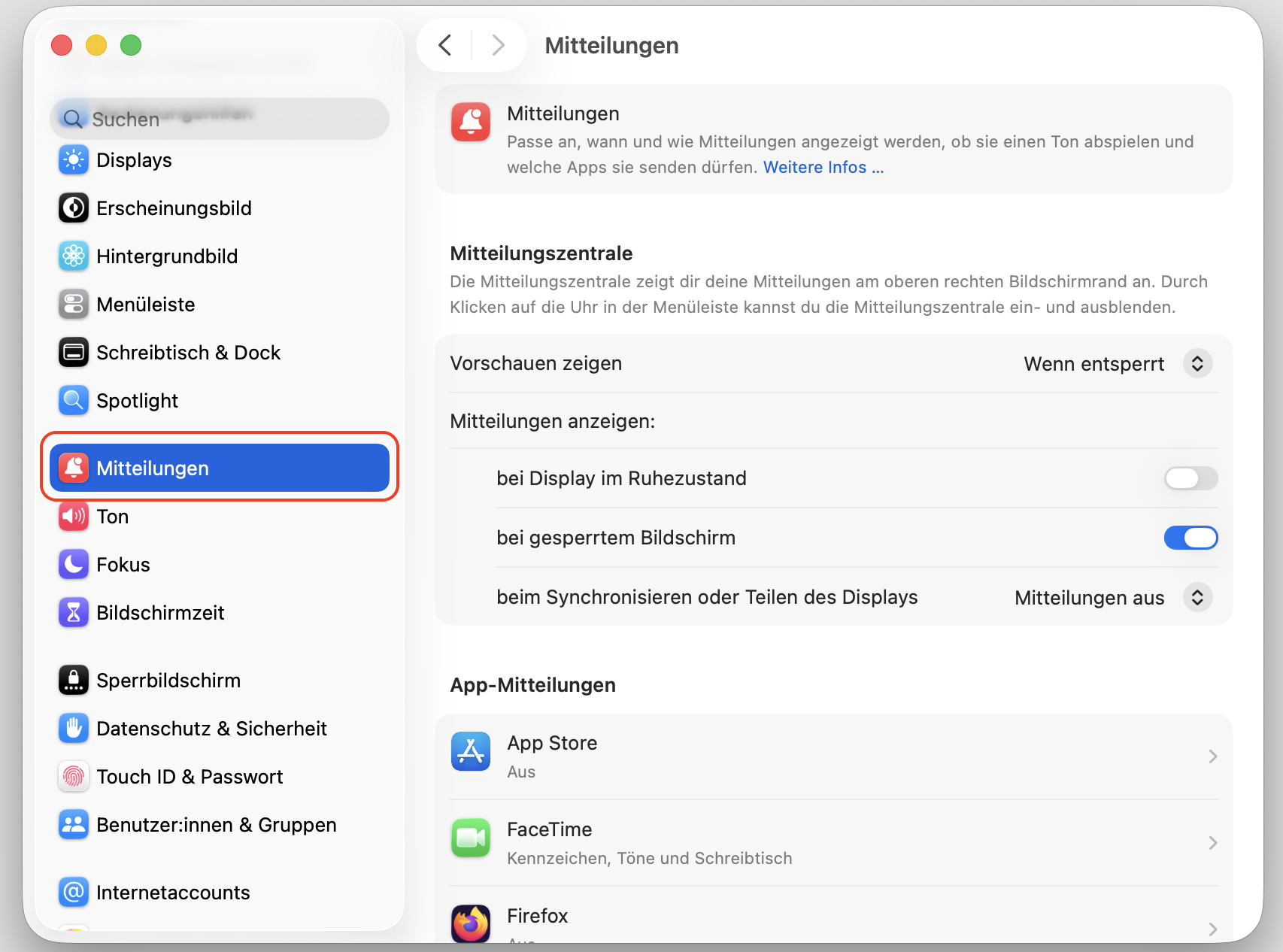1283x952 pixels.
Task: Click the FaceTime camera app icon
Action: coord(471,838)
